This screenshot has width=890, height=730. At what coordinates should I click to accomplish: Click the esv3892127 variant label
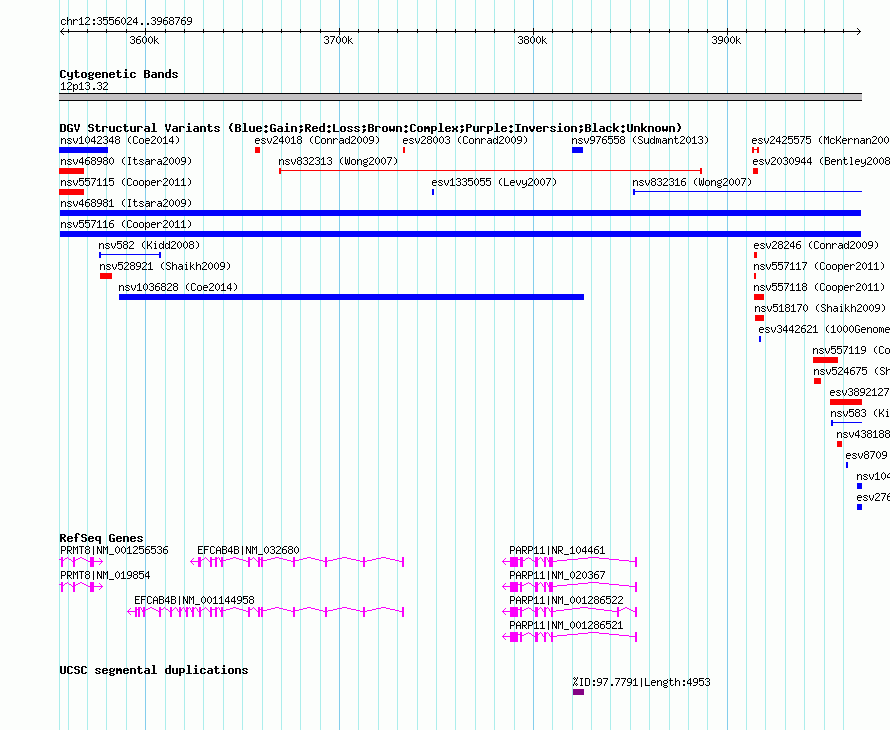click(859, 392)
